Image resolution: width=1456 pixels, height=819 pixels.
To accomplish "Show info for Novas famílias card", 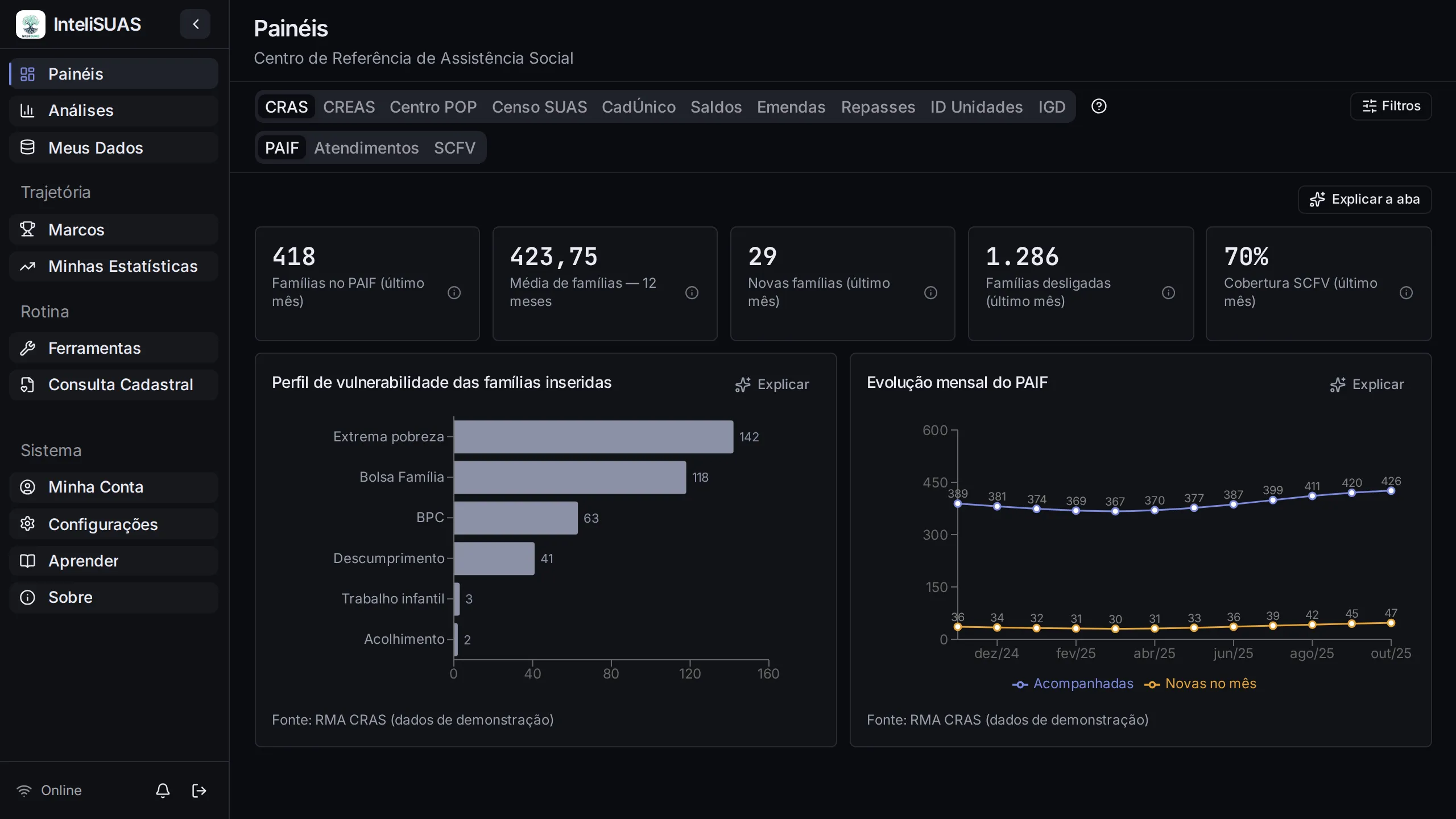I will click(930, 292).
